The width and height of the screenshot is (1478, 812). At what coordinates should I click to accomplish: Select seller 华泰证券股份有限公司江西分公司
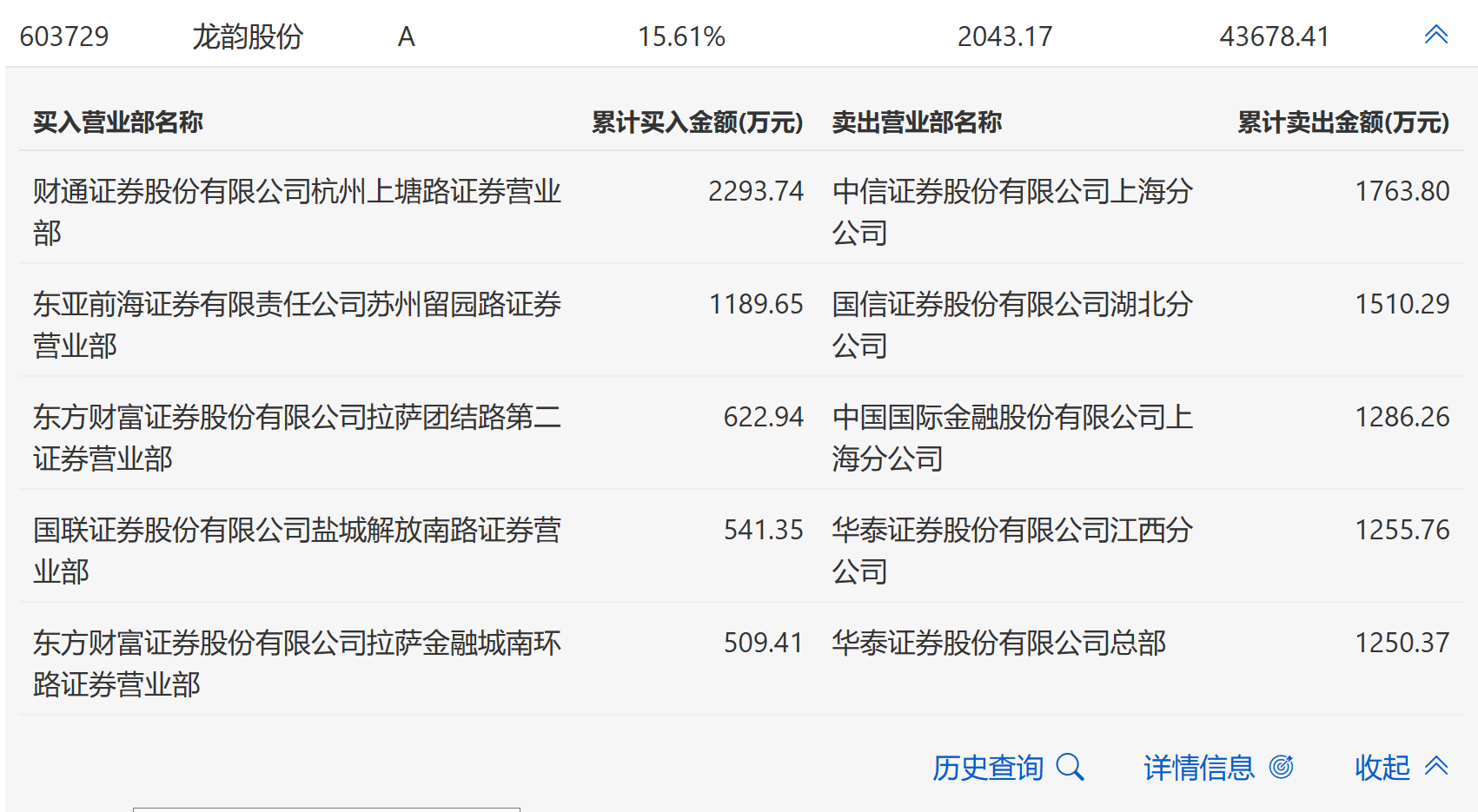click(1012, 551)
